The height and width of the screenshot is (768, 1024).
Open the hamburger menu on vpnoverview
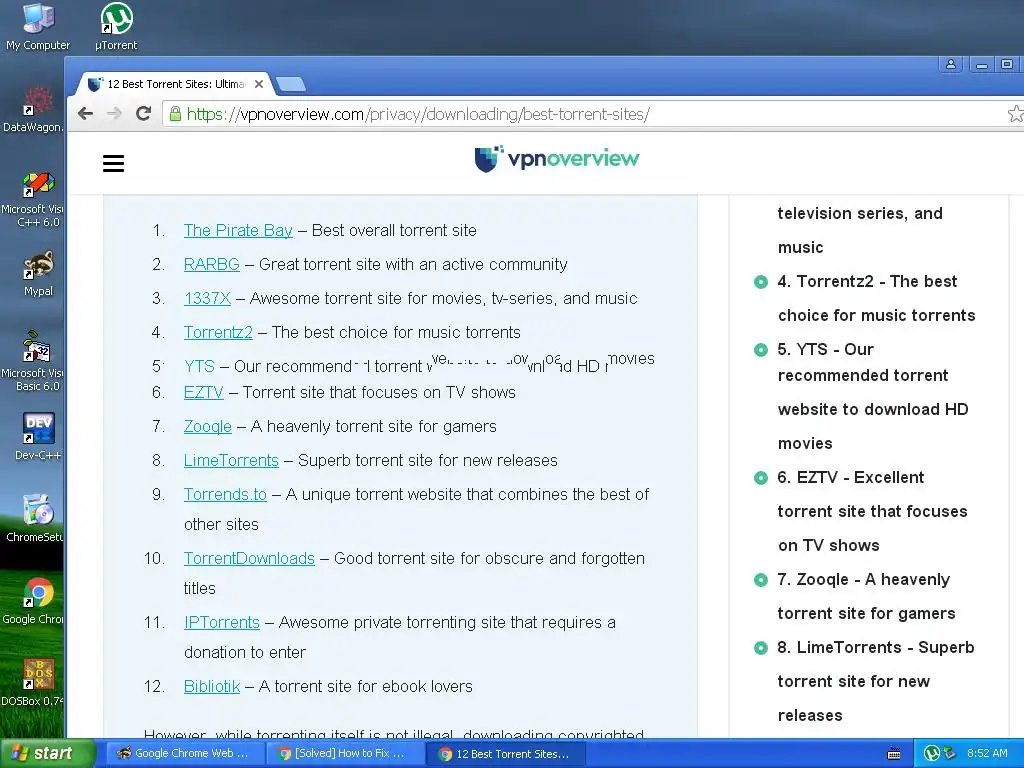[113, 163]
